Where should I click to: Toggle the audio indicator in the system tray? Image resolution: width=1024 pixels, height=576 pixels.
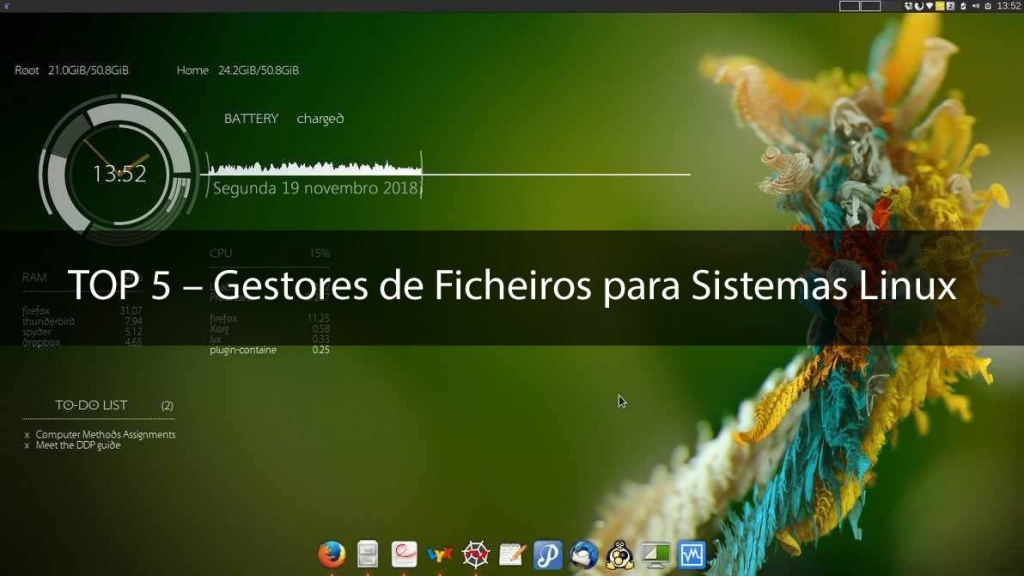[x=976, y=9]
